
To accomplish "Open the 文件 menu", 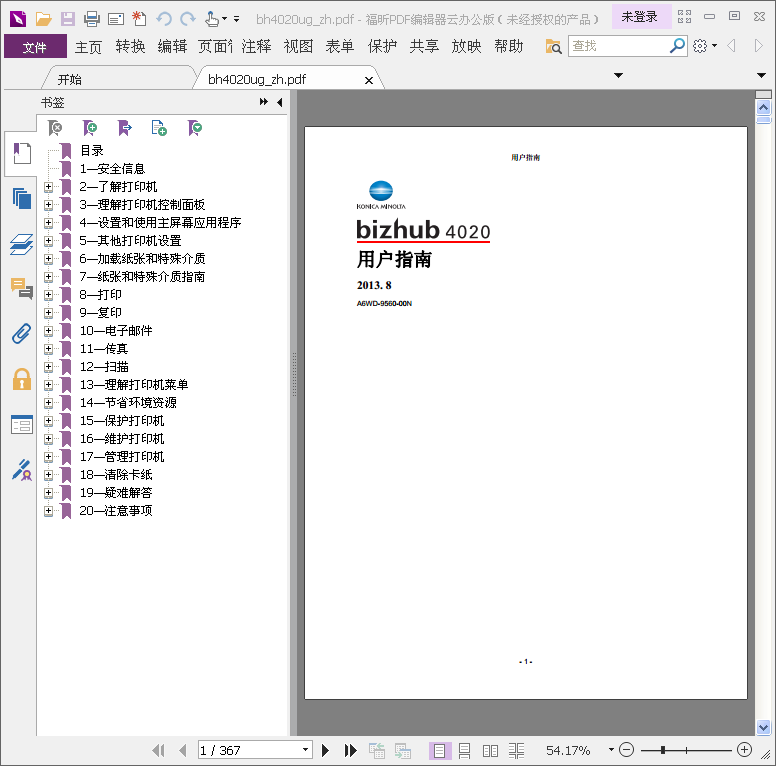I will click(x=35, y=47).
